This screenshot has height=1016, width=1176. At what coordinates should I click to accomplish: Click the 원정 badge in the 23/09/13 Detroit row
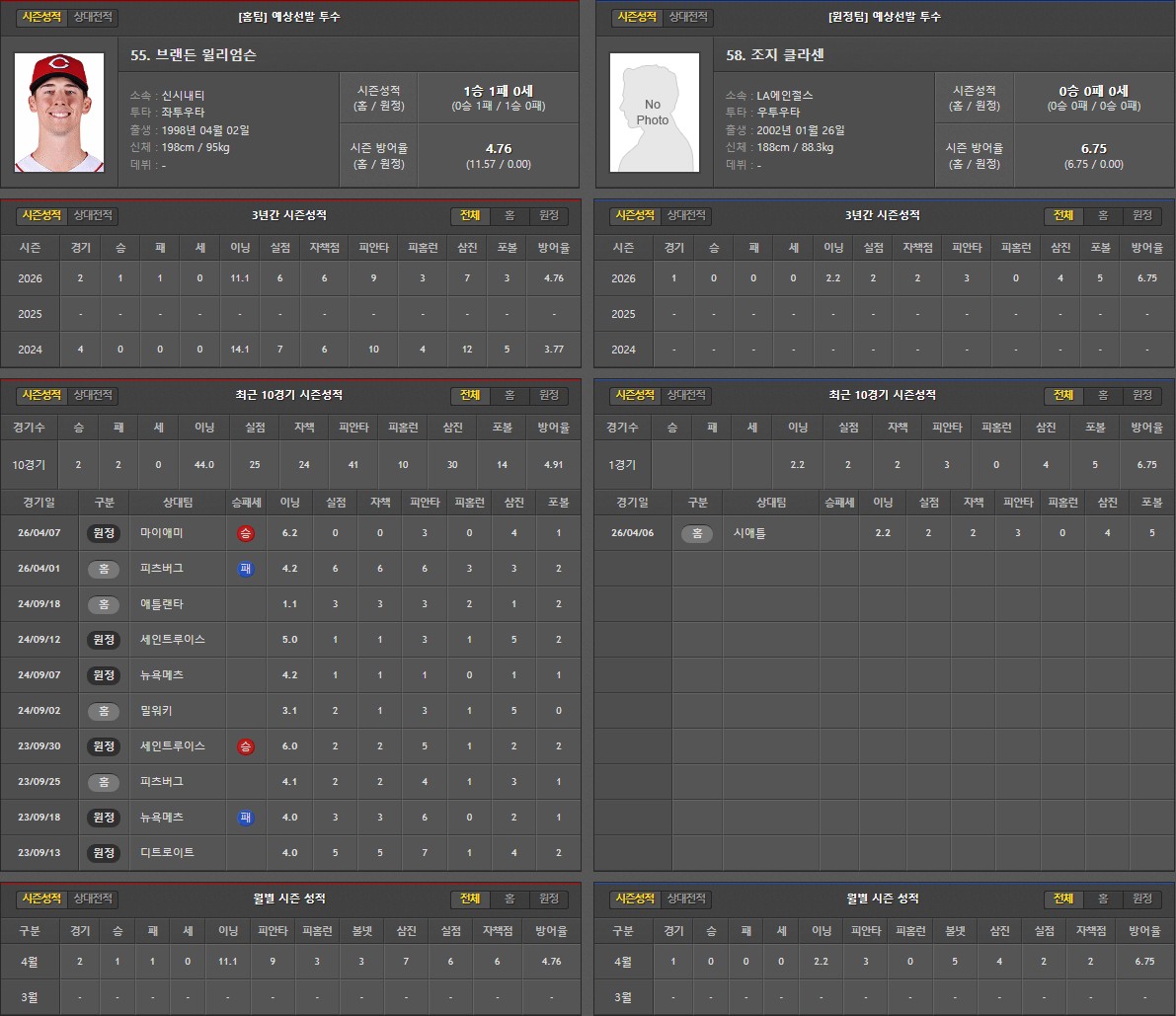104,853
